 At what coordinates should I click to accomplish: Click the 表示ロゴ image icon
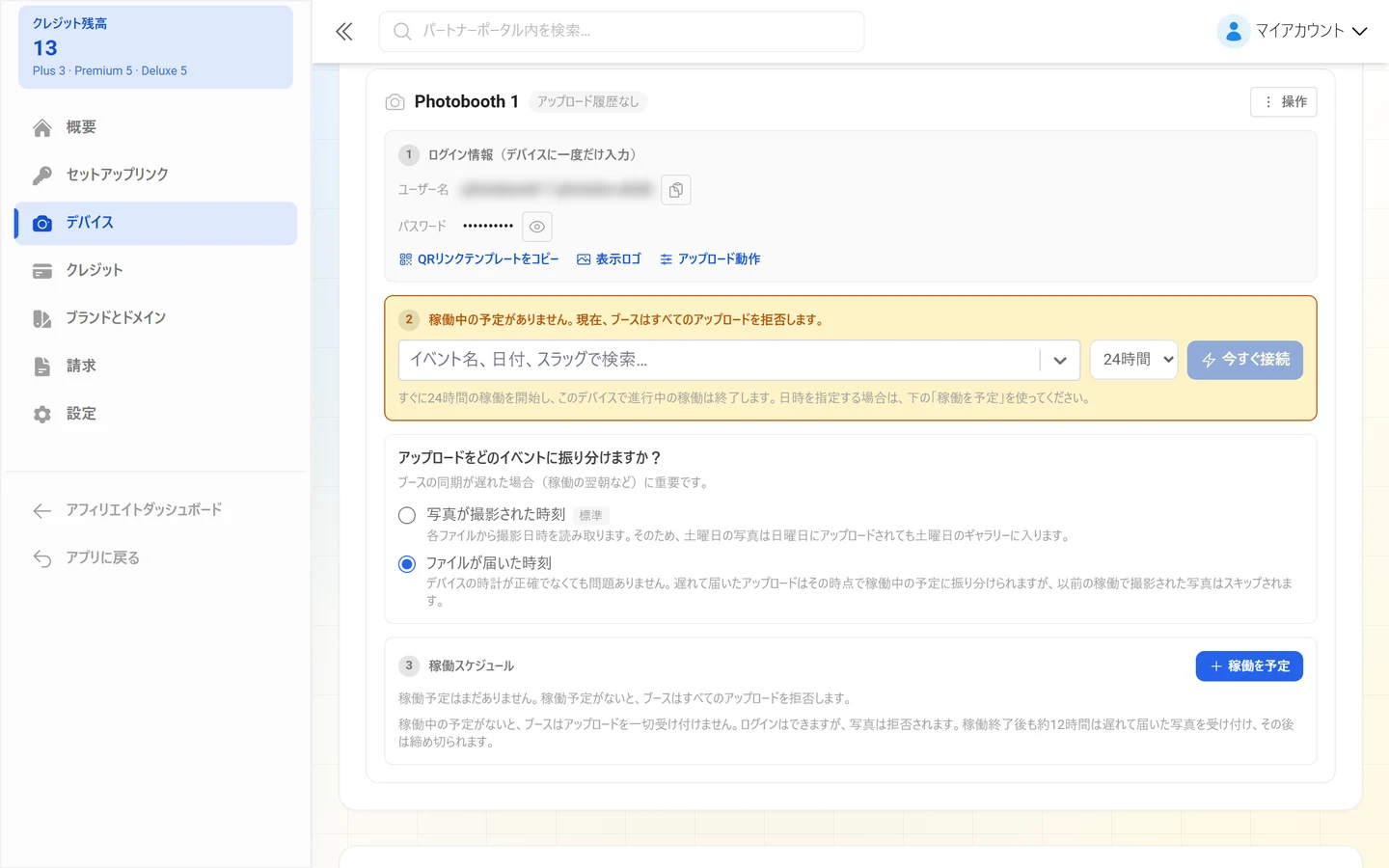(584, 259)
